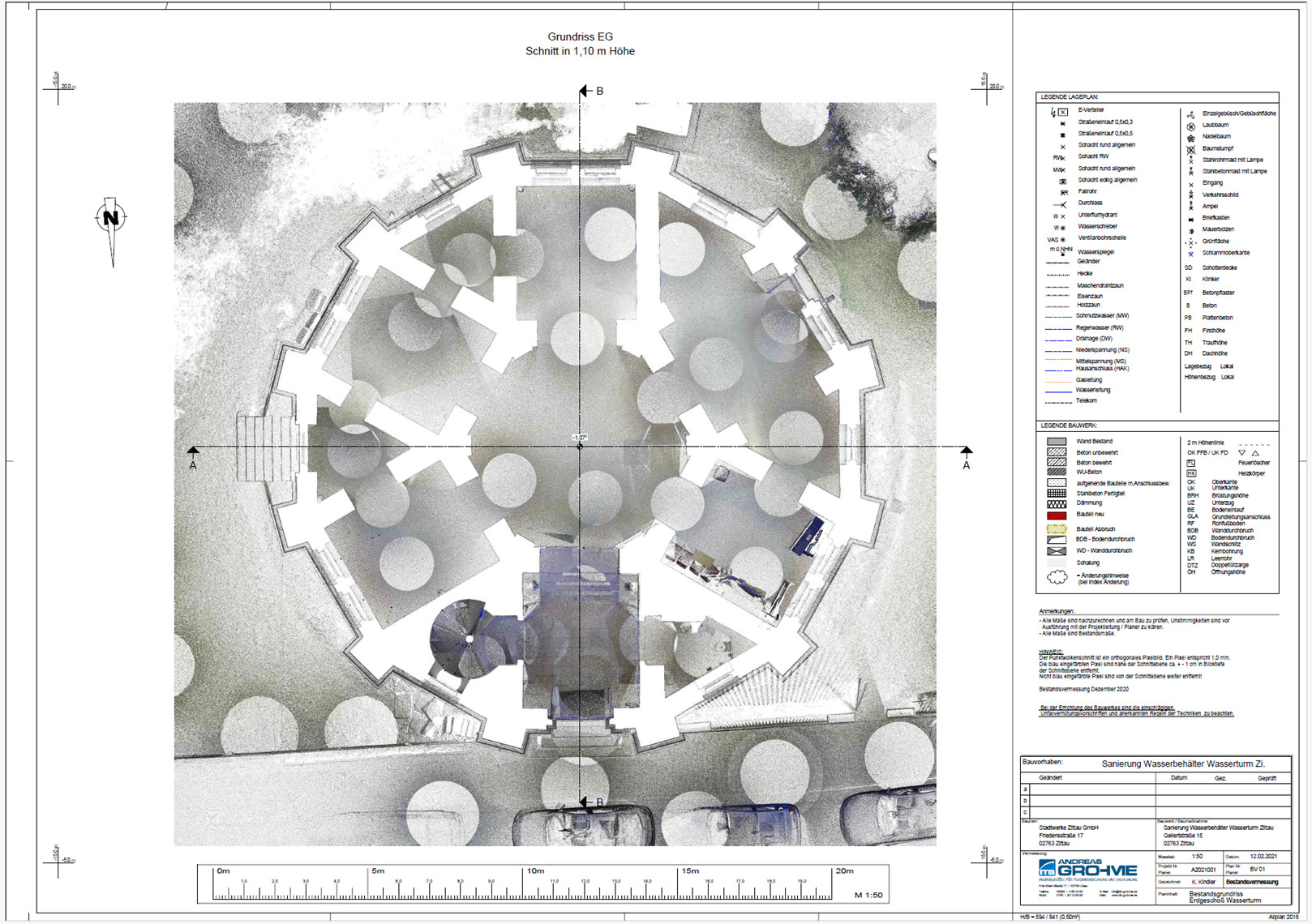Click project number 'A2021001'
This screenshot has height=924, width=1312.
(1203, 869)
